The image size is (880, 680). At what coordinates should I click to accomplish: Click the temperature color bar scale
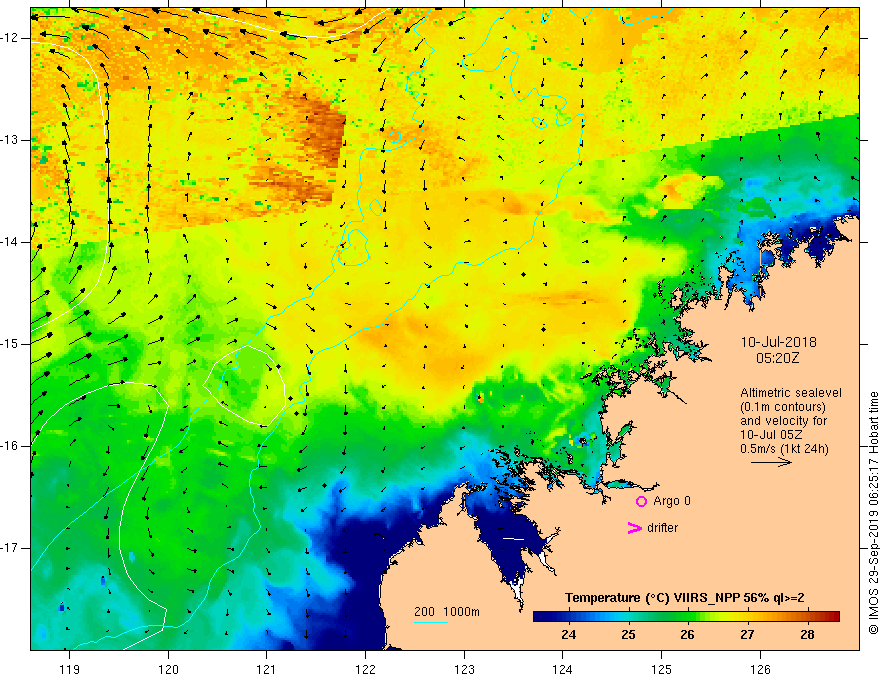click(686, 616)
